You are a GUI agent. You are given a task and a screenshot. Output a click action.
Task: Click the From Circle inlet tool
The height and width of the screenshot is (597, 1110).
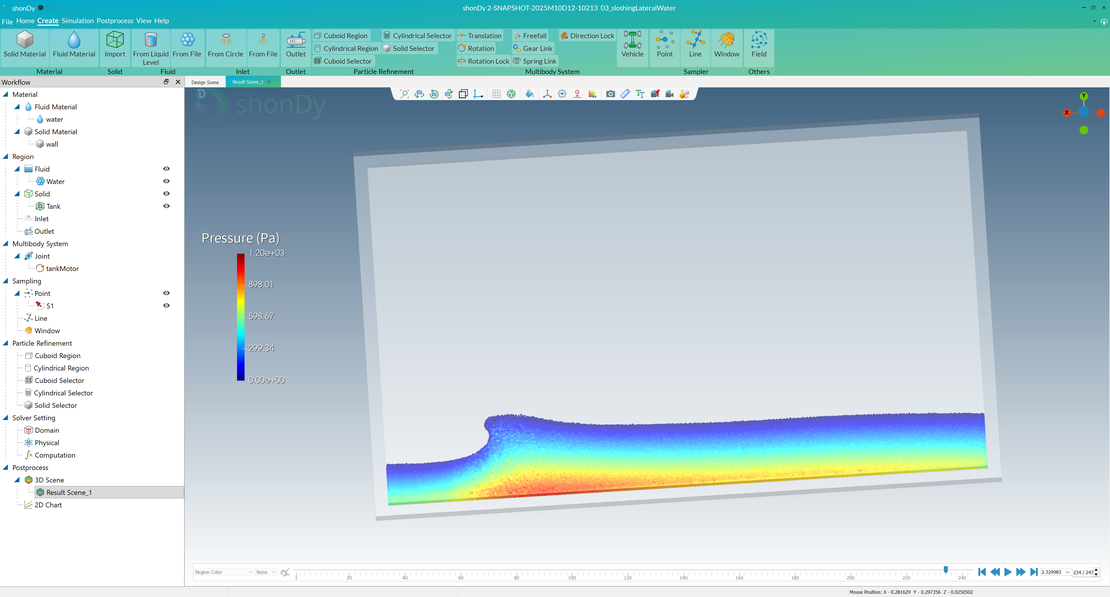[225, 44]
